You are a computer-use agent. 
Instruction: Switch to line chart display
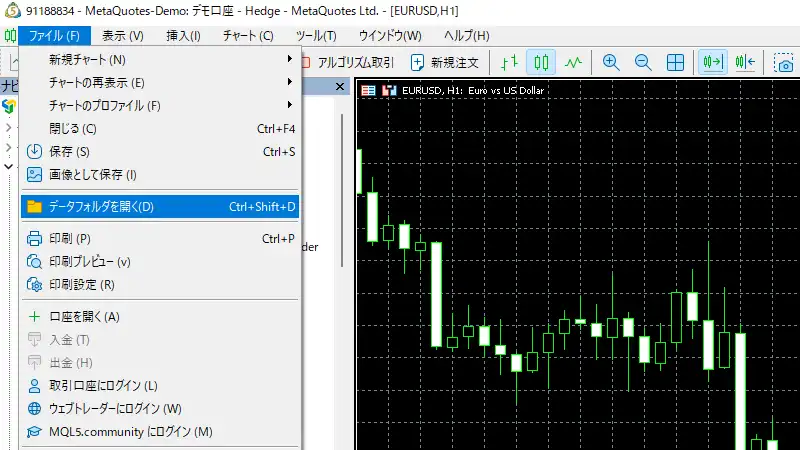[573, 62]
